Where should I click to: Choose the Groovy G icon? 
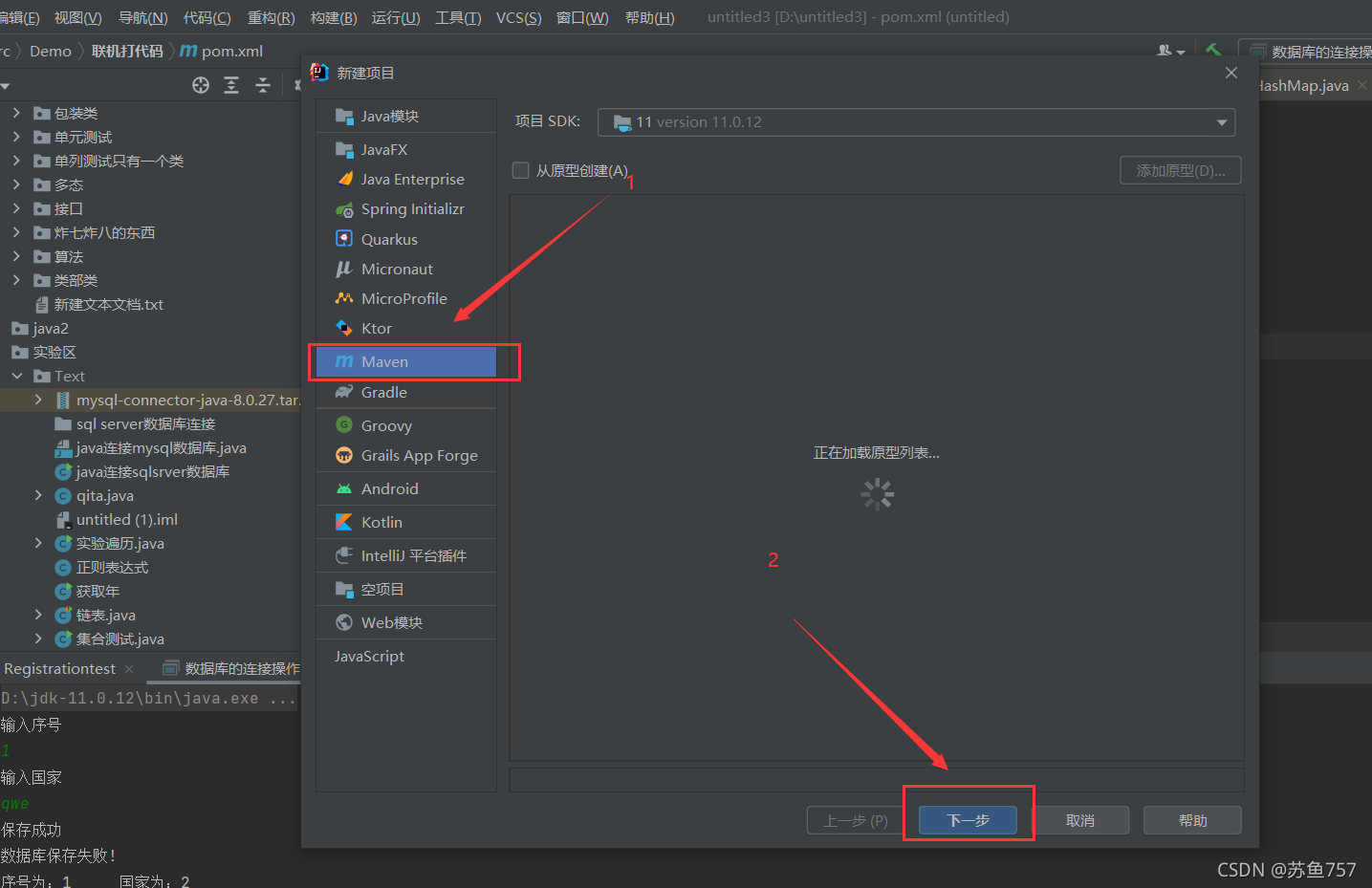[344, 425]
